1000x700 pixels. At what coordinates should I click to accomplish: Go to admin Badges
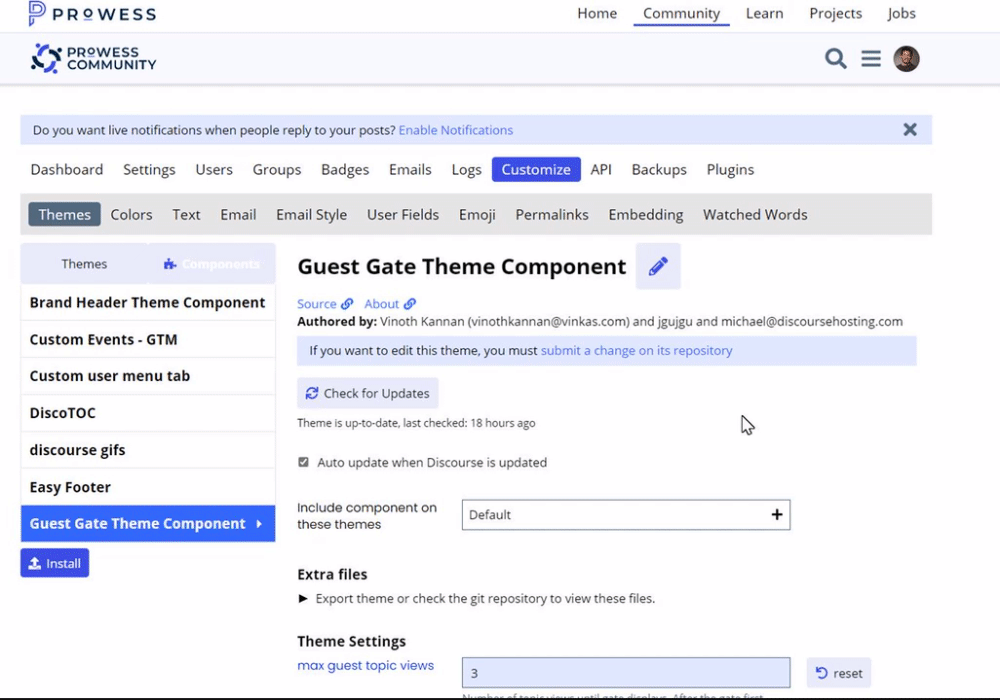click(x=345, y=170)
